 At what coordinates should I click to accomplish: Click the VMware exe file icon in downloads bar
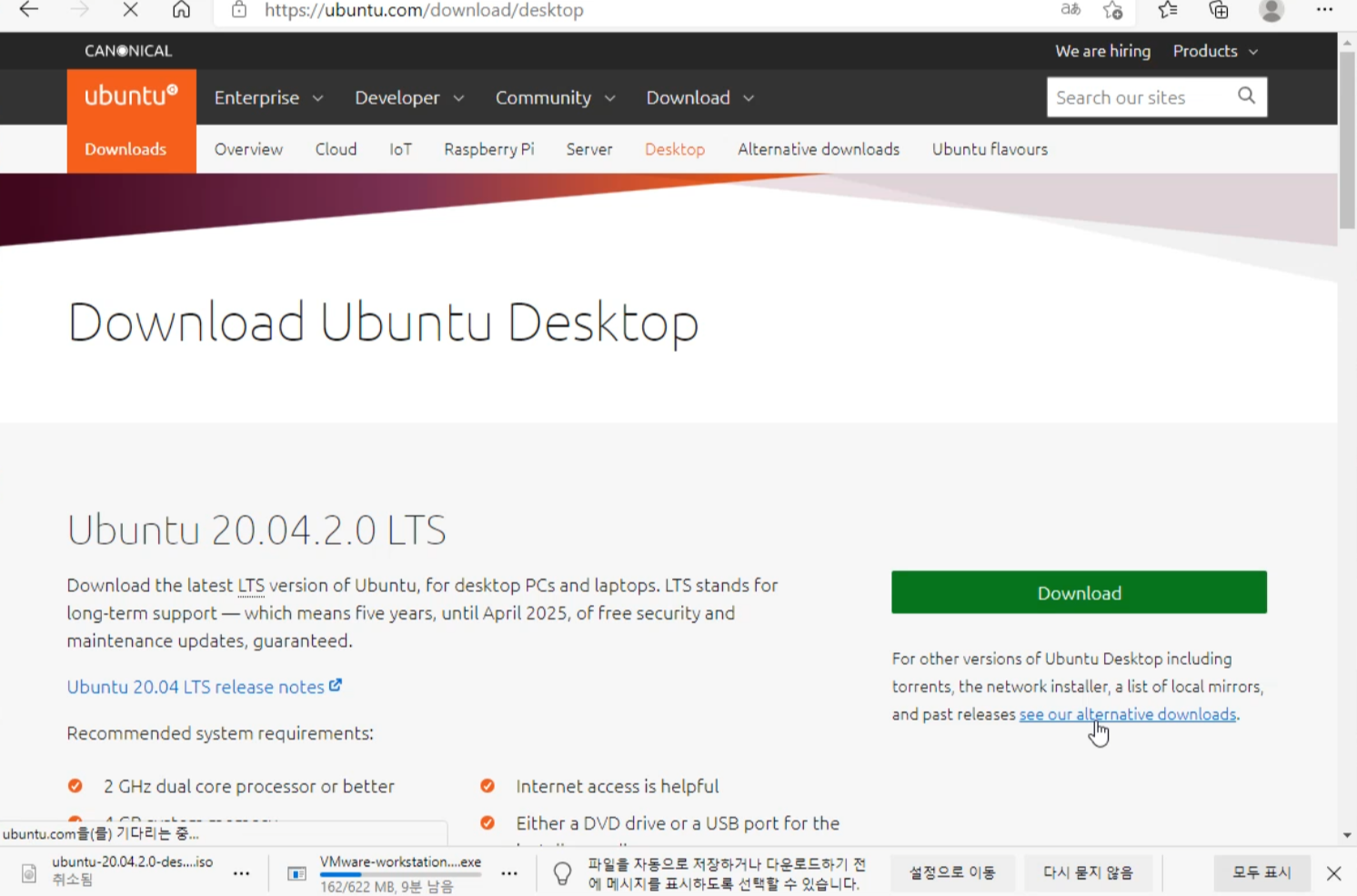pyautogui.click(x=297, y=873)
